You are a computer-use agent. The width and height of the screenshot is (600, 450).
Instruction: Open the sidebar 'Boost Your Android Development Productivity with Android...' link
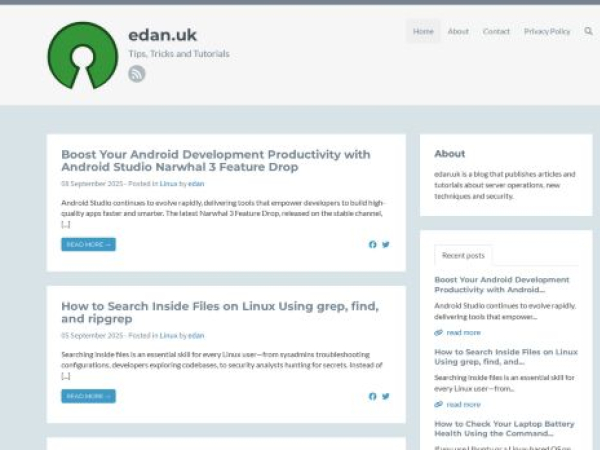coord(502,285)
